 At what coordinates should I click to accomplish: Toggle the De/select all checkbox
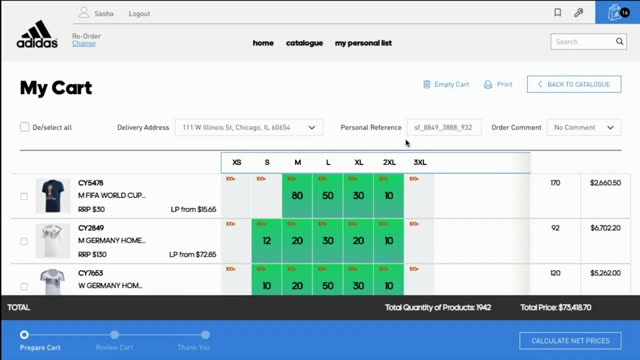[x=24, y=127]
